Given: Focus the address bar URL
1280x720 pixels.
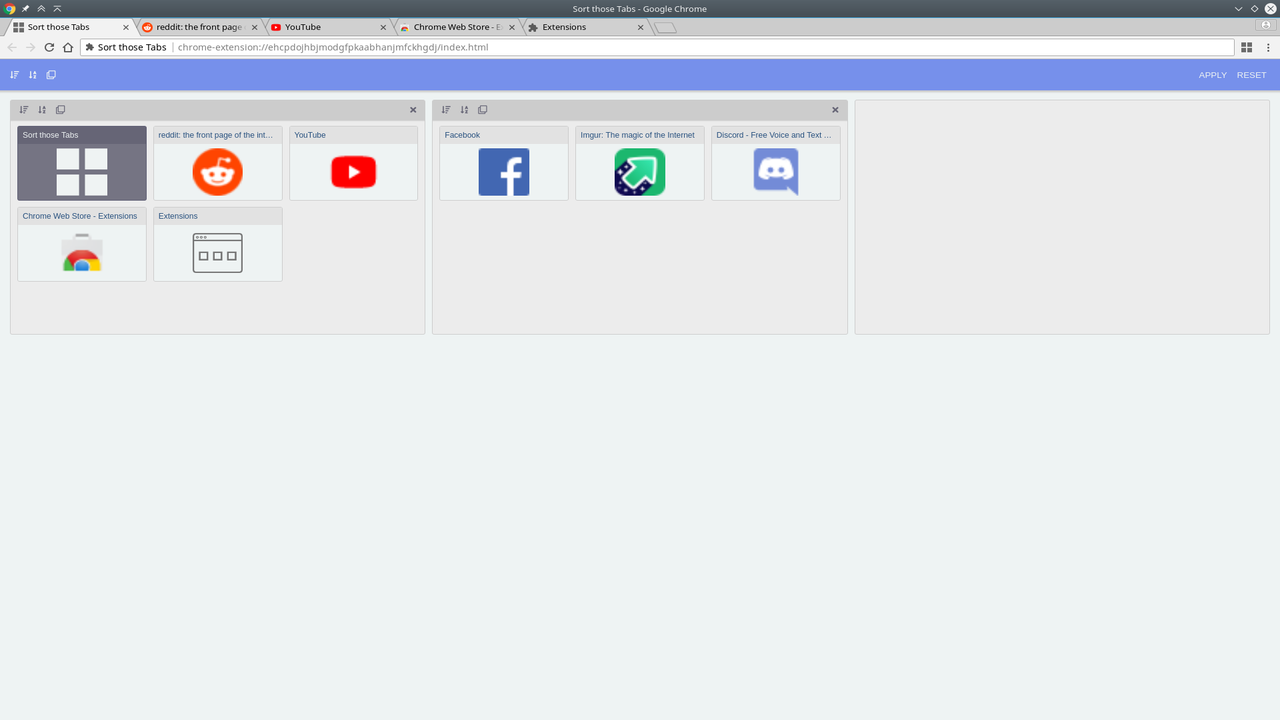Looking at the screenshot, I should coord(658,47).
